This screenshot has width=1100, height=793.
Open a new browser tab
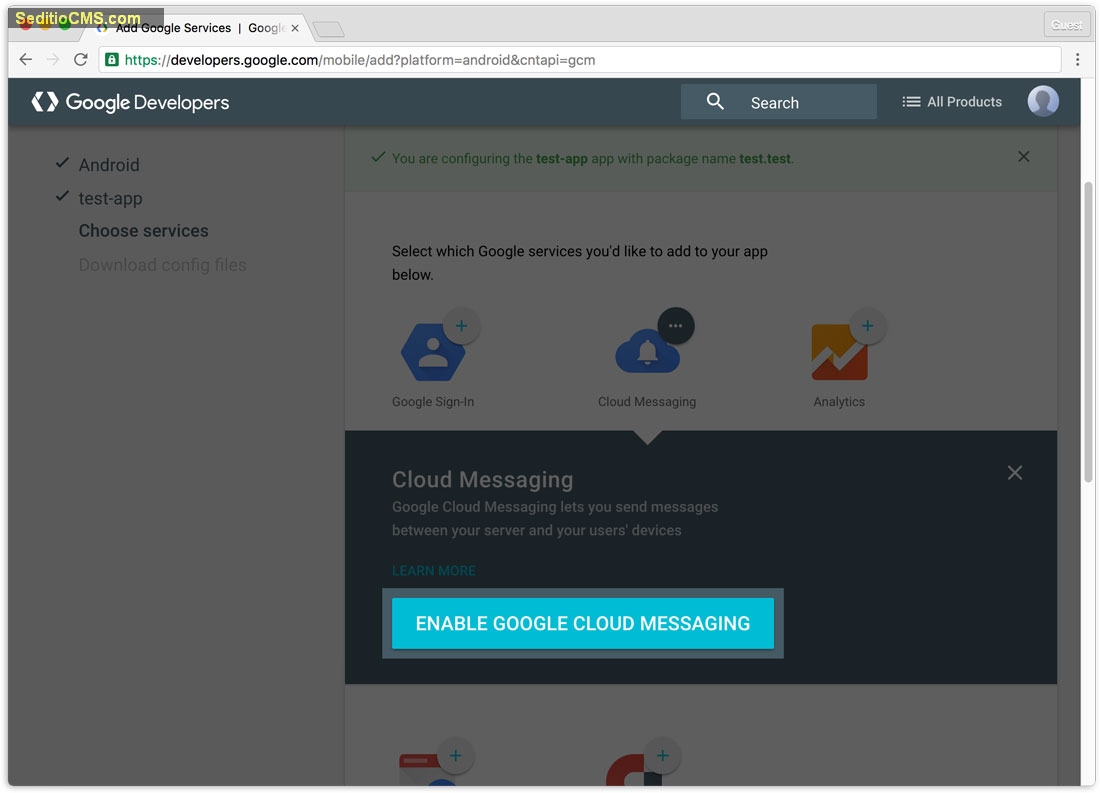point(328,29)
